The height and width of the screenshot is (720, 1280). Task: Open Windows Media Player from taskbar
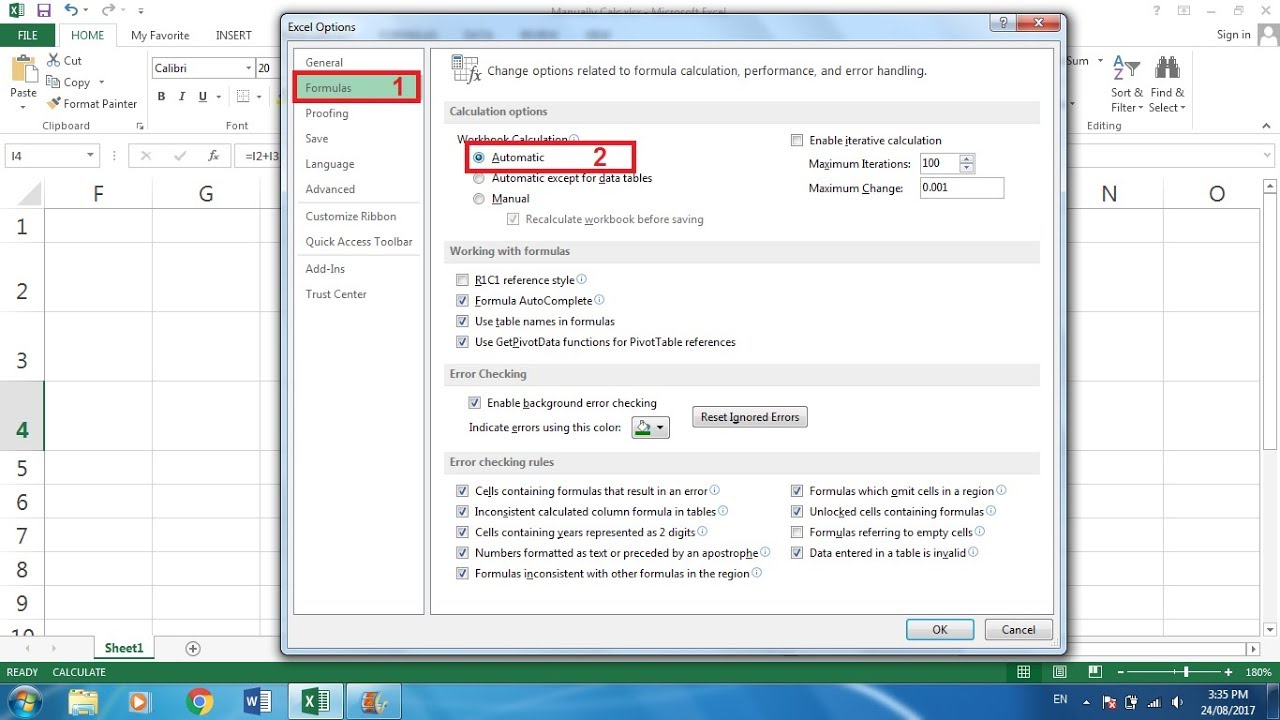click(x=140, y=701)
